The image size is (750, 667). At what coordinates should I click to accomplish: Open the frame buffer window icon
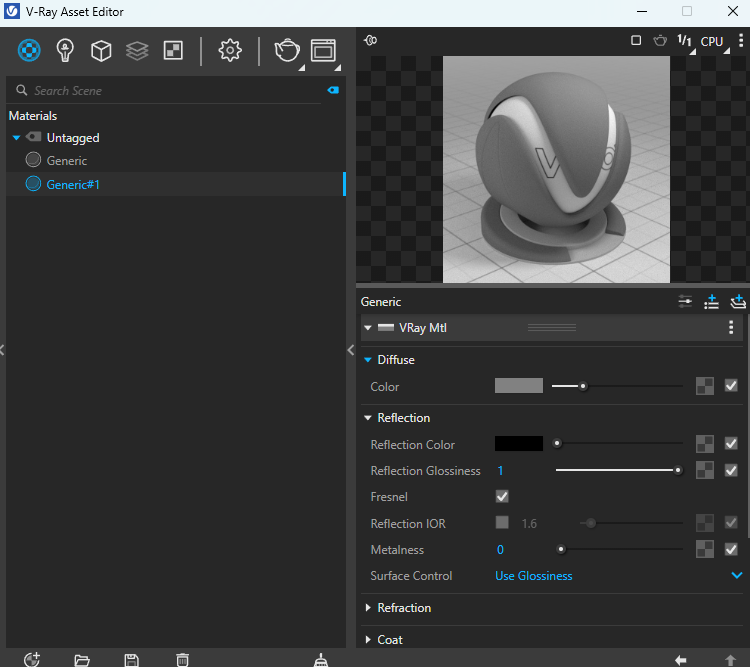pyautogui.click(x=322, y=50)
